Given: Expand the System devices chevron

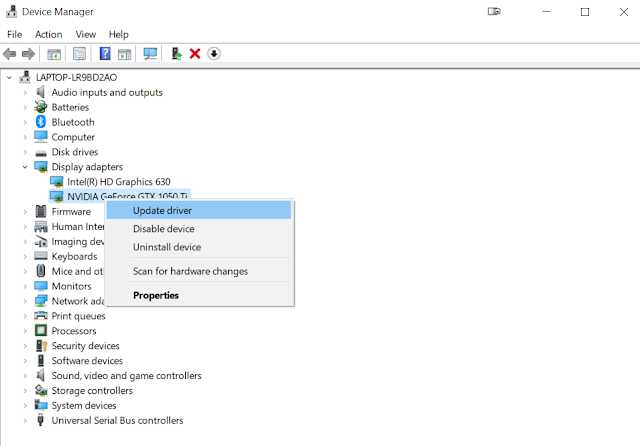Looking at the screenshot, I should click(x=25, y=406).
